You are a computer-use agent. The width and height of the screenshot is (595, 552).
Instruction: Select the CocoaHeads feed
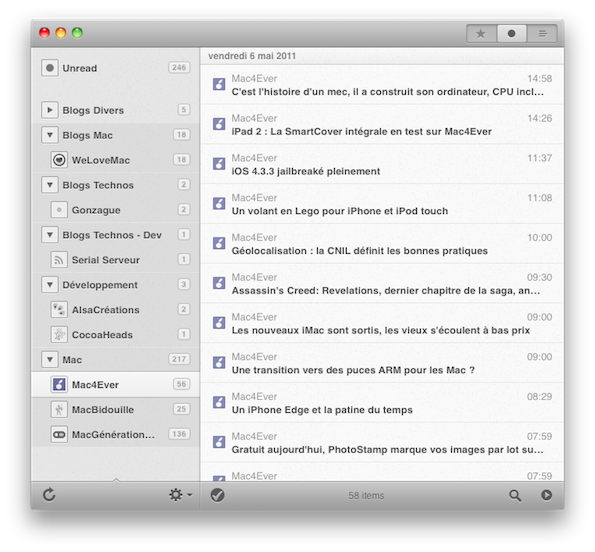tap(116, 335)
